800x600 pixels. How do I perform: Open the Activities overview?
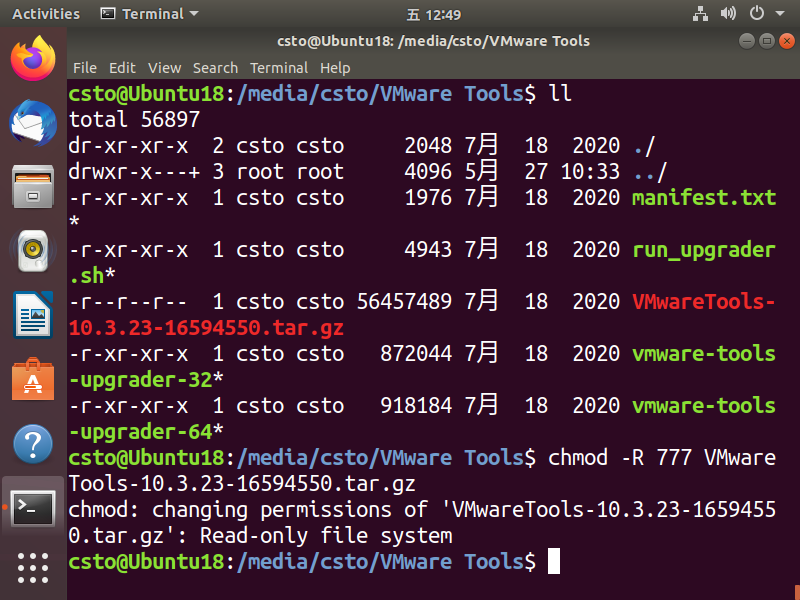[46, 14]
